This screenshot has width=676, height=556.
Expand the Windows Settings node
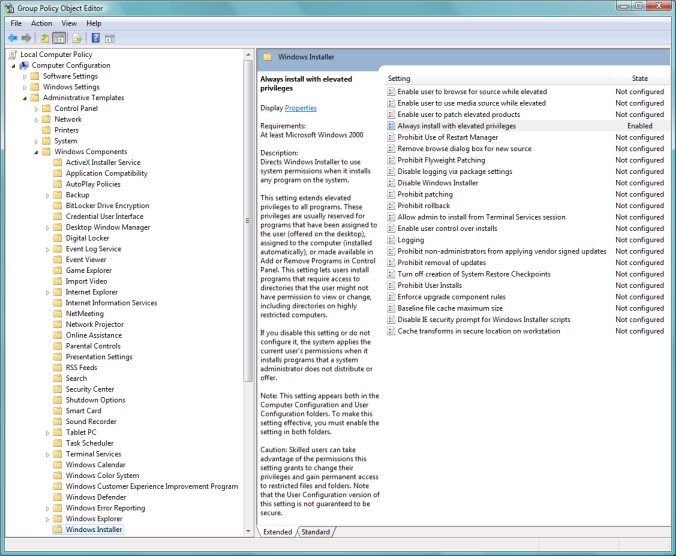tap(25, 87)
